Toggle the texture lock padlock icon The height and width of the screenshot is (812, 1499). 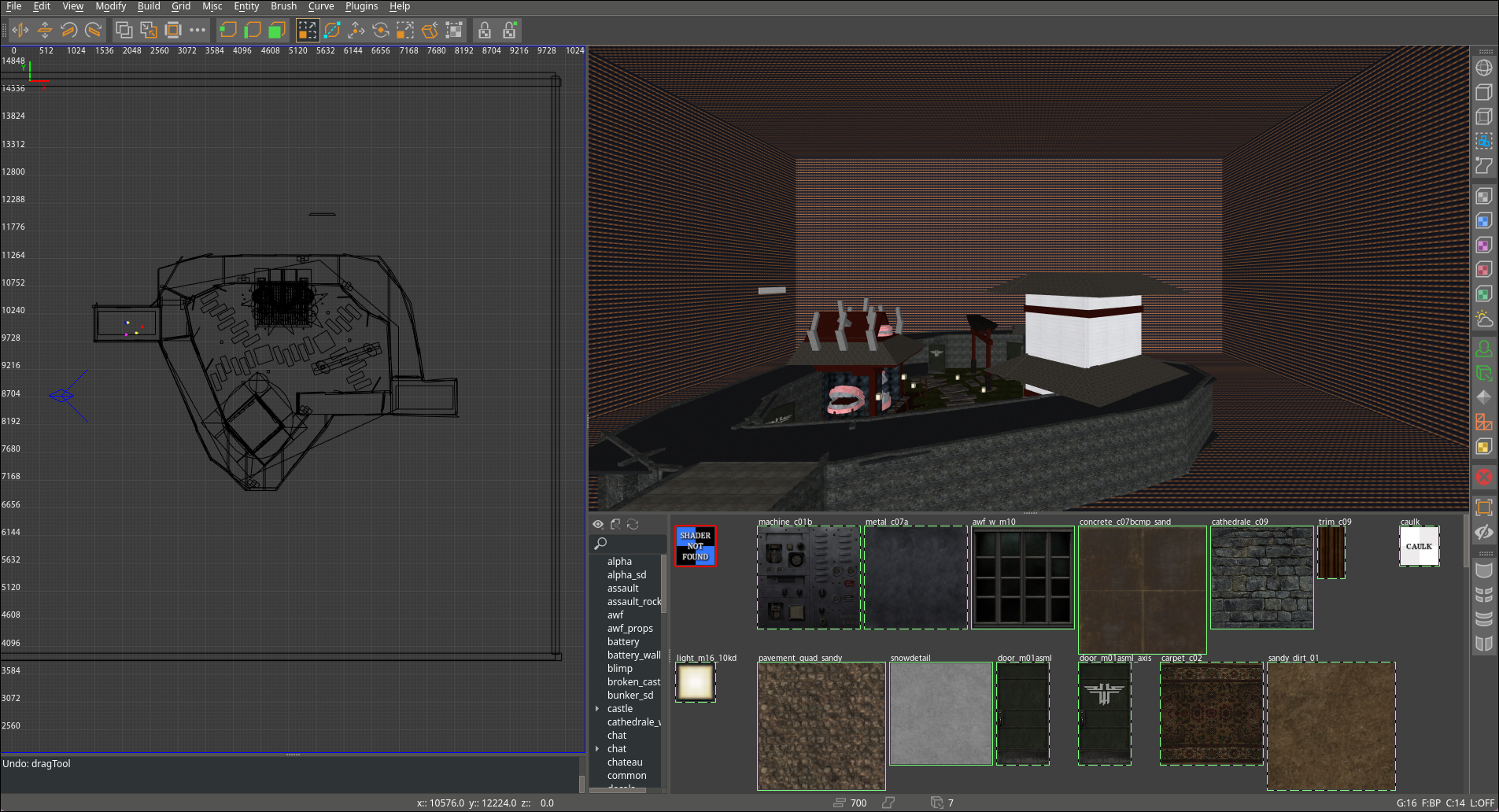coord(485,30)
